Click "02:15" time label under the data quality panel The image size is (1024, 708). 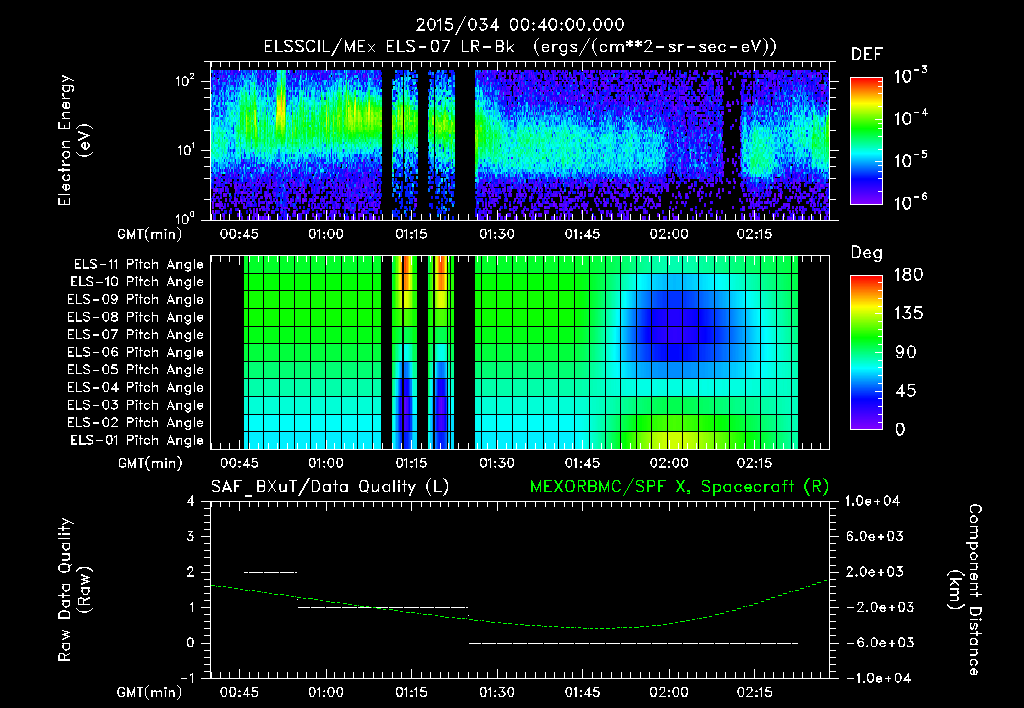tap(754, 692)
